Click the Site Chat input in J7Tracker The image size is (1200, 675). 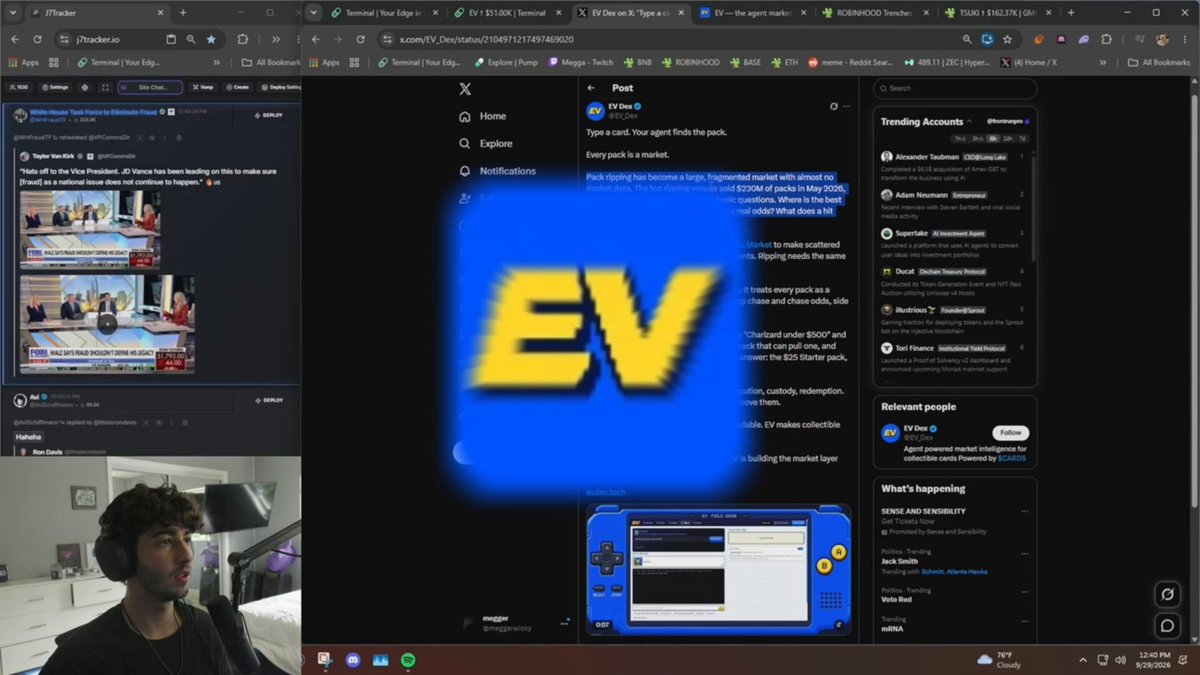point(150,87)
